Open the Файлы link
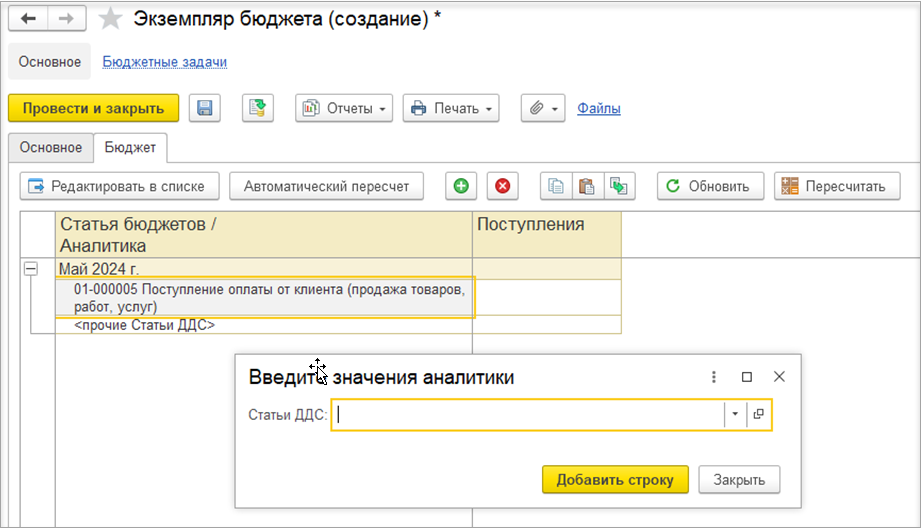This screenshot has width=921, height=528. click(x=599, y=108)
